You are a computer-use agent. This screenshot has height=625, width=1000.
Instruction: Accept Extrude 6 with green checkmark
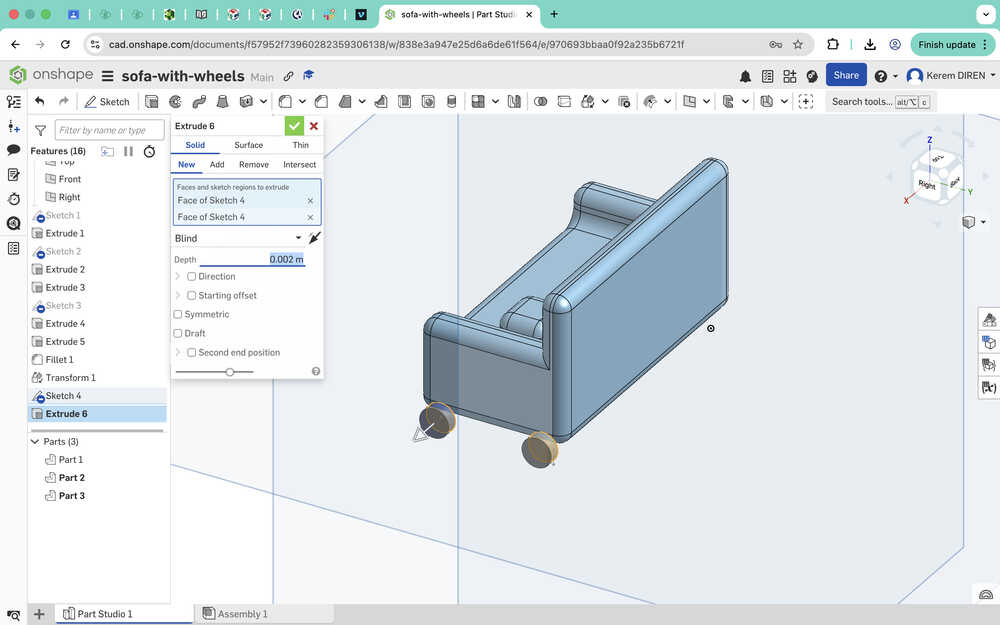(x=294, y=126)
